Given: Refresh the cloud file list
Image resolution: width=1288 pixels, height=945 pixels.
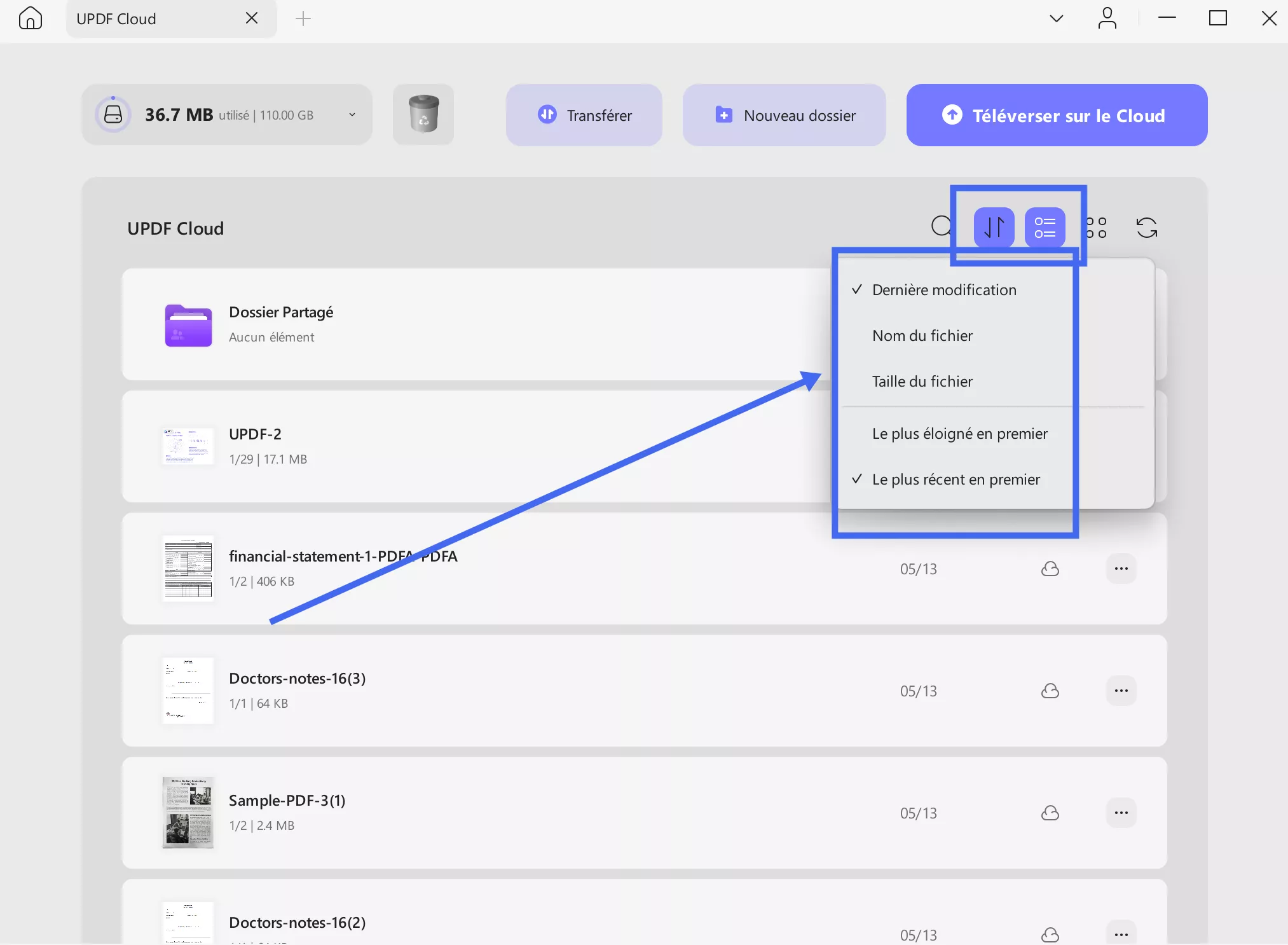Looking at the screenshot, I should click(1147, 227).
